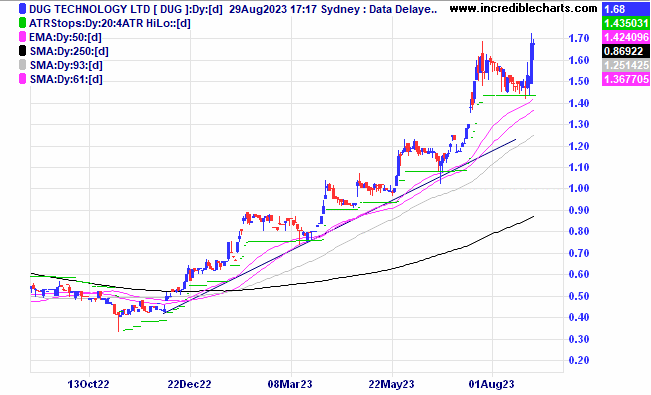Screen dimensions: 651x395
Task: Click the 1.20 price axis label
Action: [x=578, y=146]
